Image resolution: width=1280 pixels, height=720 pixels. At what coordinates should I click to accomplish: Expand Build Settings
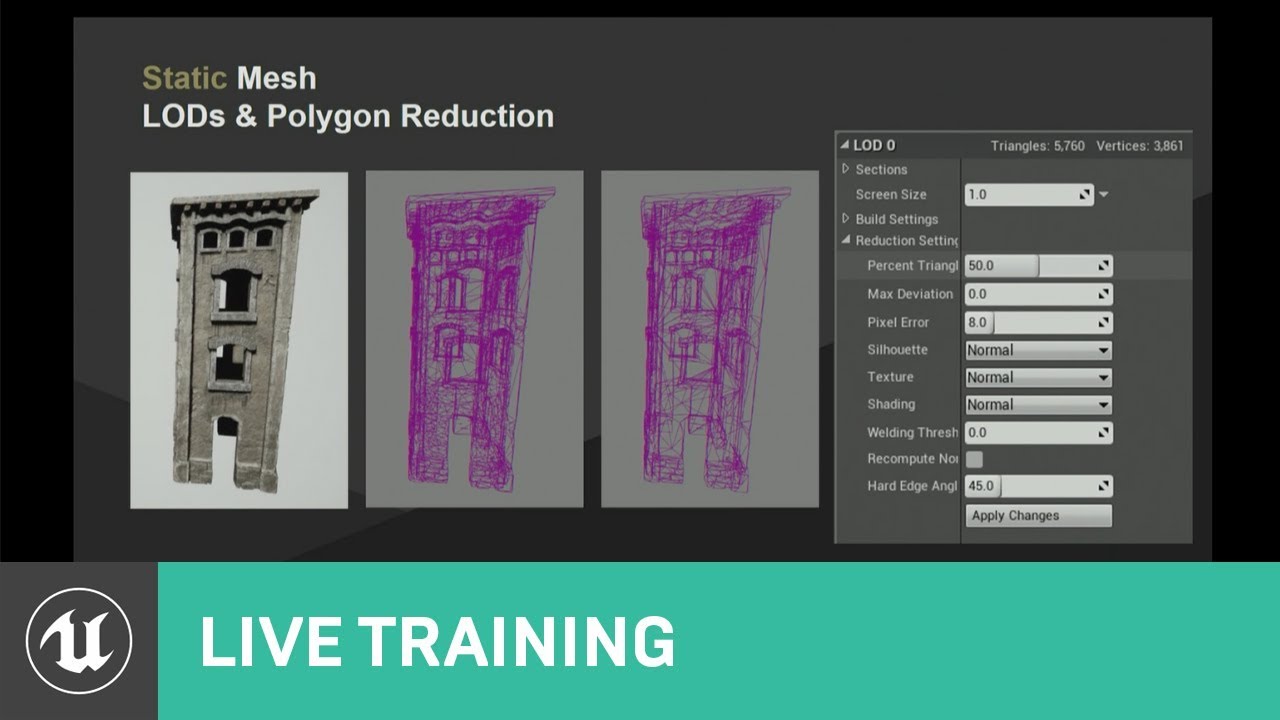pos(846,219)
